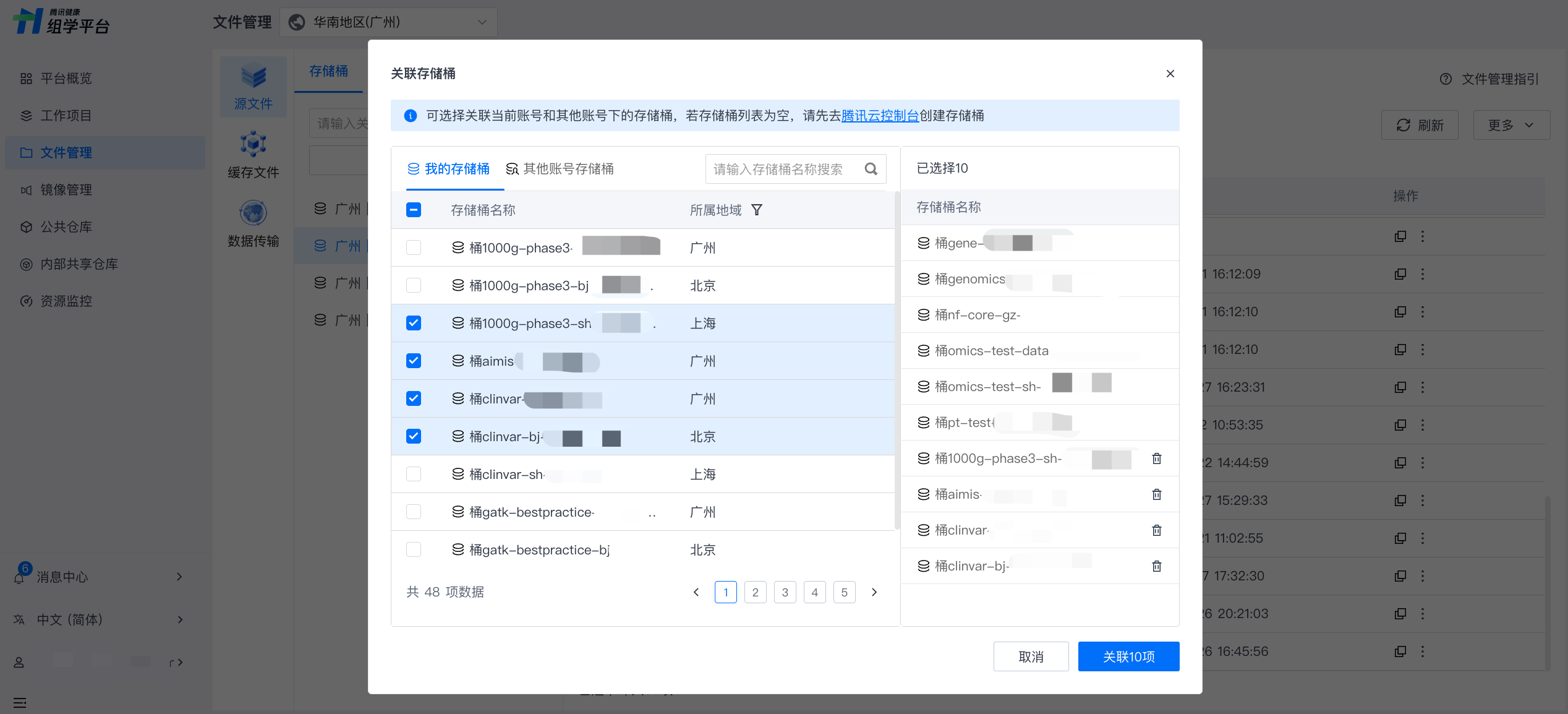Uncheck the 桶clinvar Guangzhou bucket checkbox
This screenshot has width=1568, height=714.
(x=414, y=398)
